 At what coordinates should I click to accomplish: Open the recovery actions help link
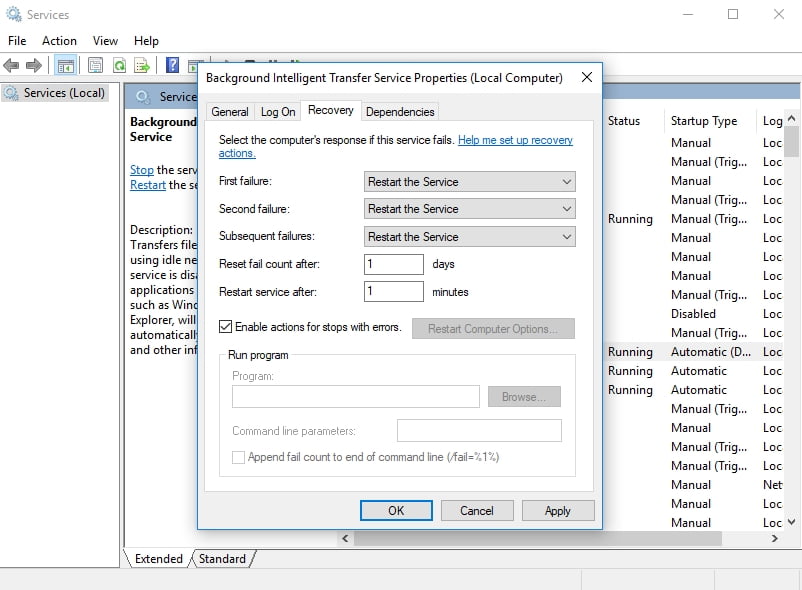coord(515,141)
